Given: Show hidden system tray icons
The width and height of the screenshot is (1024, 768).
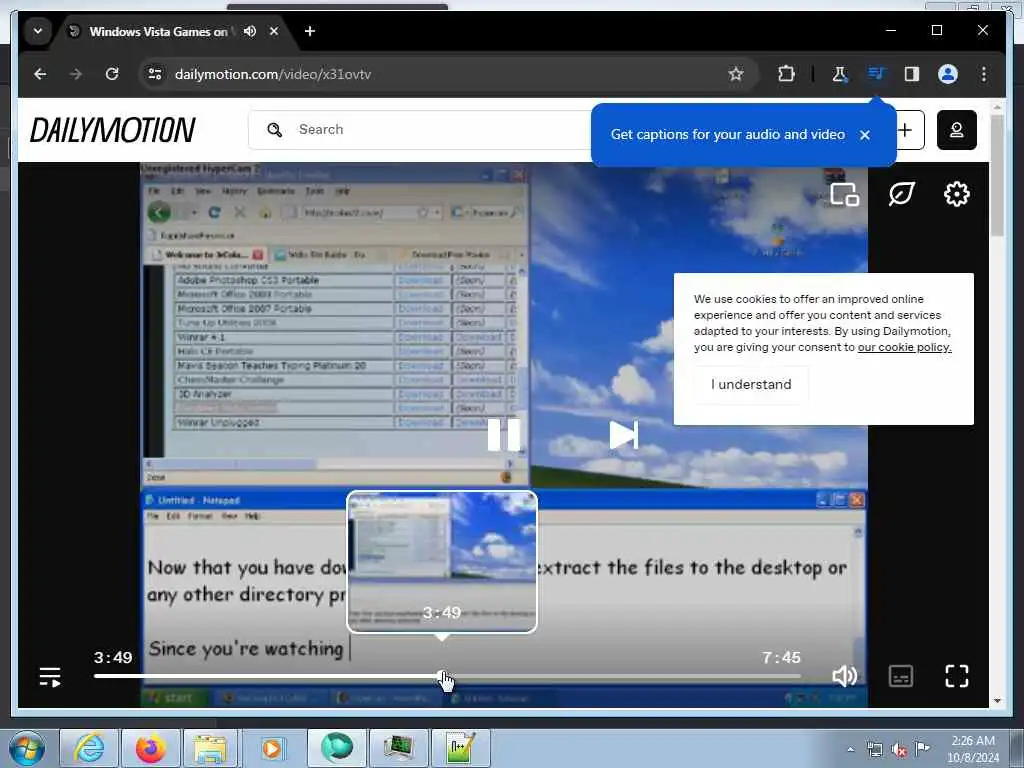Looking at the screenshot, I should (x=850, y=749).
